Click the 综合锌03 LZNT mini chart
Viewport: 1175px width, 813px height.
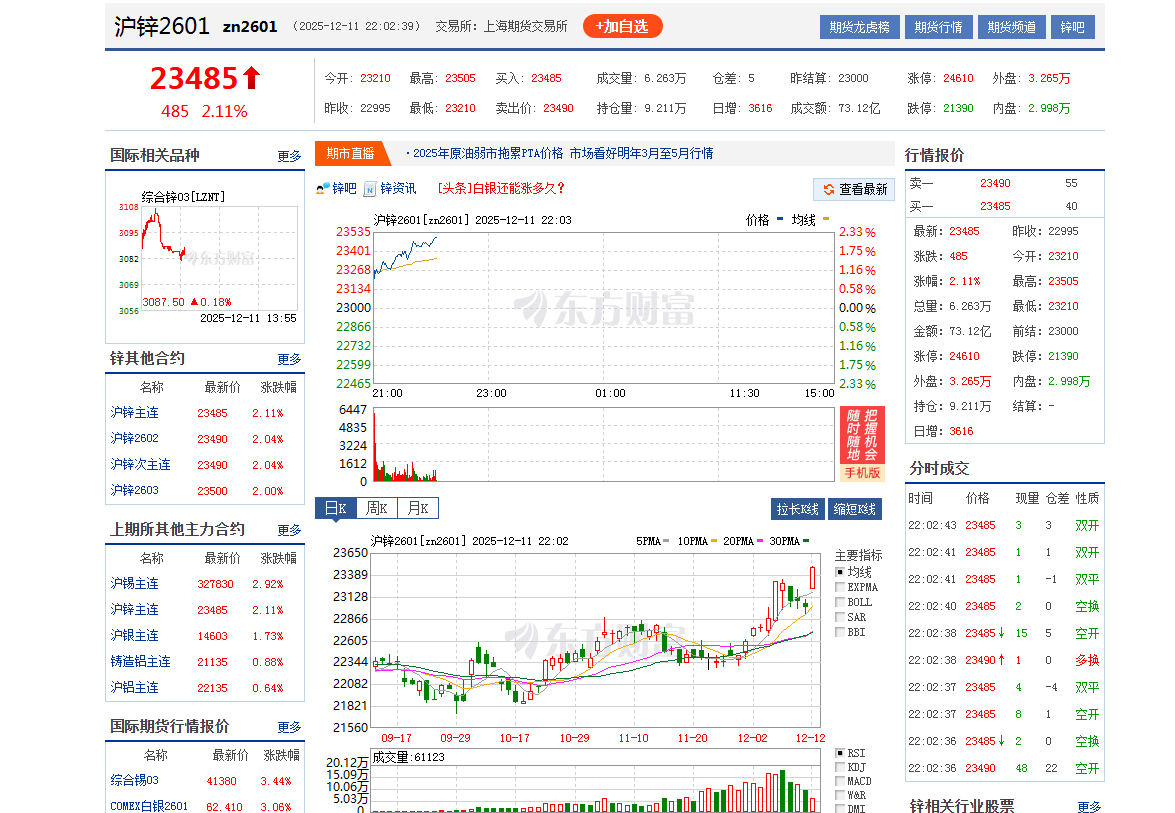[x=219, y=259]
